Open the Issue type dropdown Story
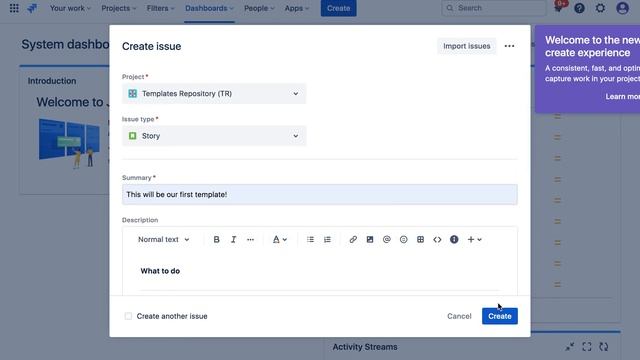640x360 pixels. (214, 136)
